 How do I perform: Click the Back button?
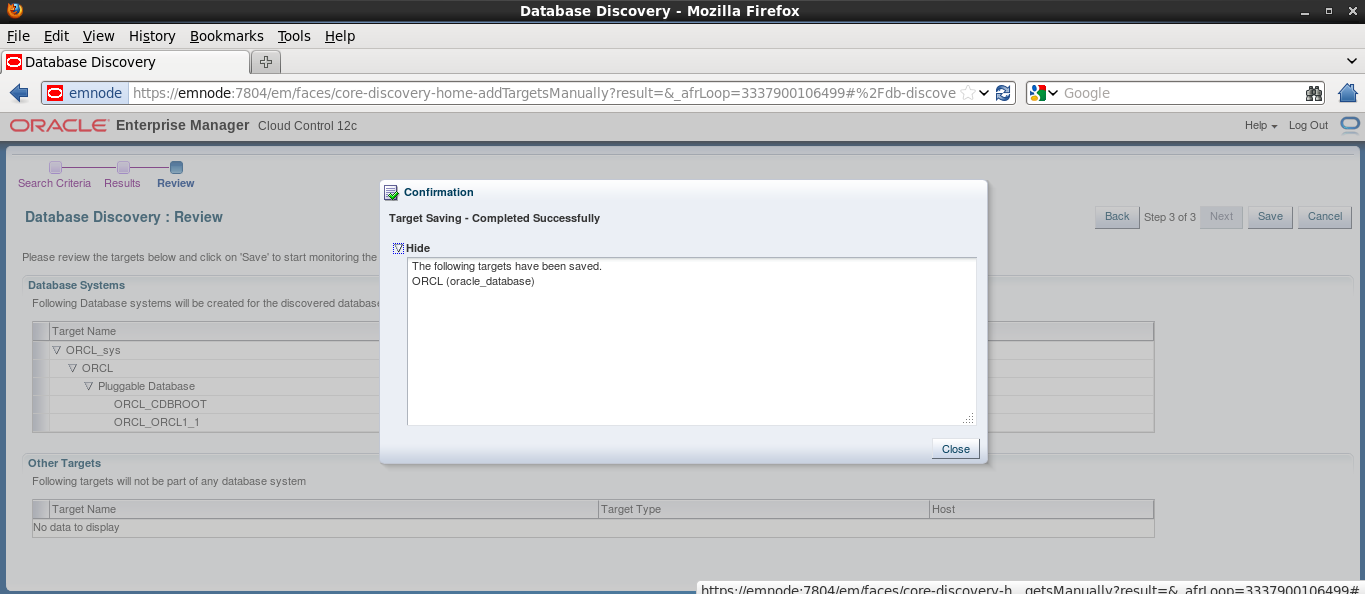pos(1117,217)
